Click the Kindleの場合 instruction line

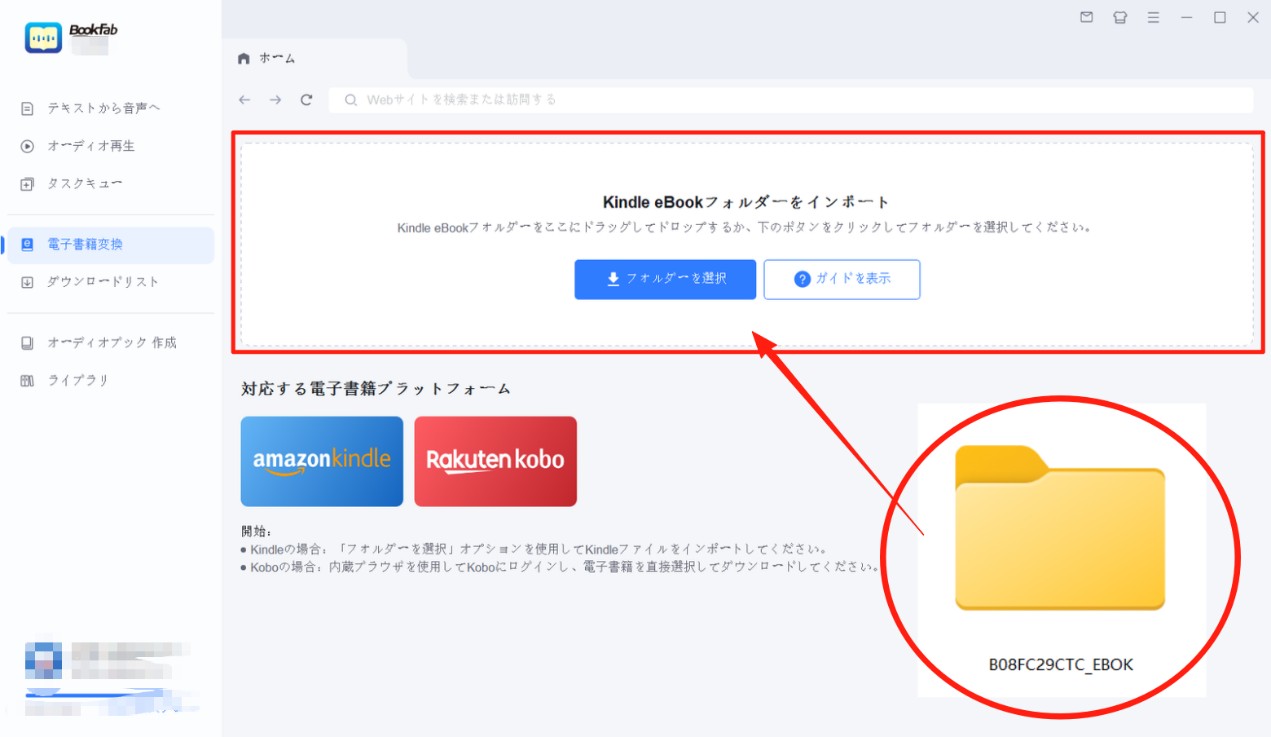coord(534,549)
